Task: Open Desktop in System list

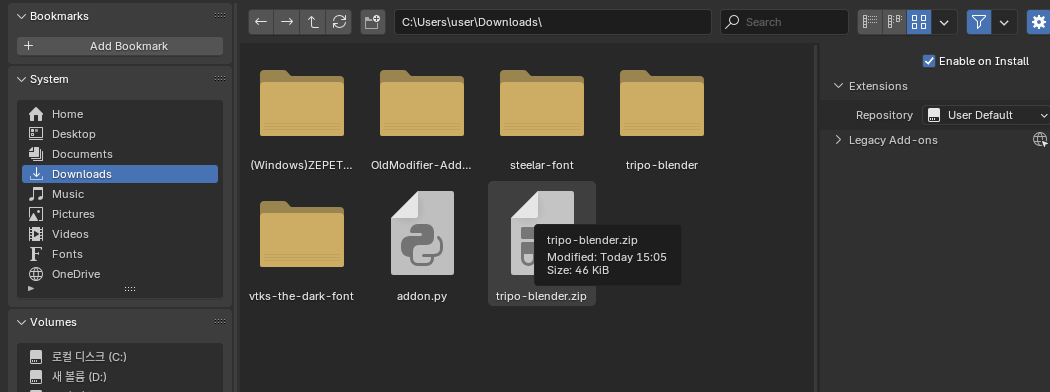Action: click(120, 134)
